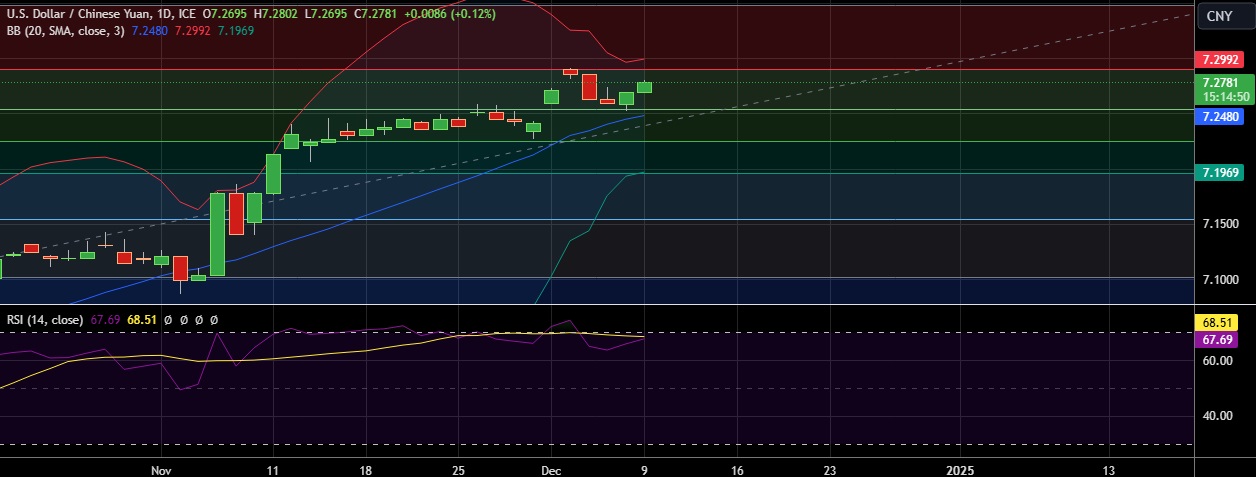Click the Nov label on time axis
The image size is (1256, 477).
162,469
